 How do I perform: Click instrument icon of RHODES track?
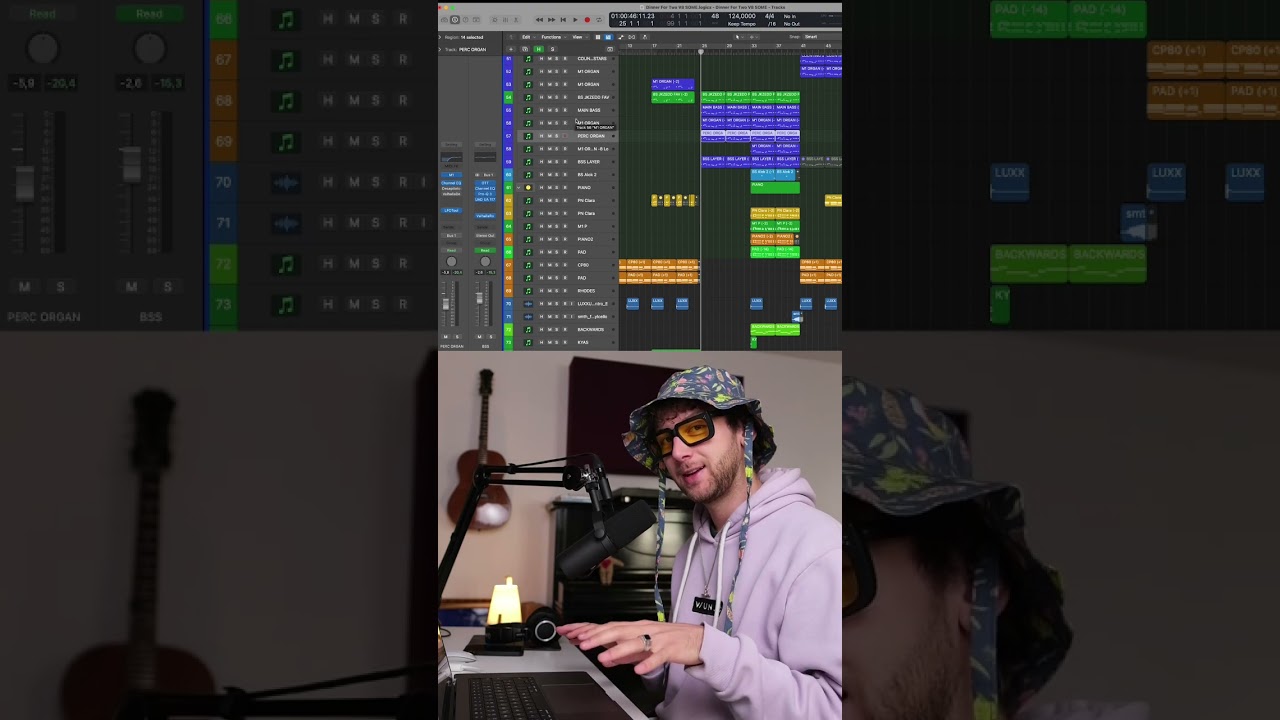(x=528, y=291)
